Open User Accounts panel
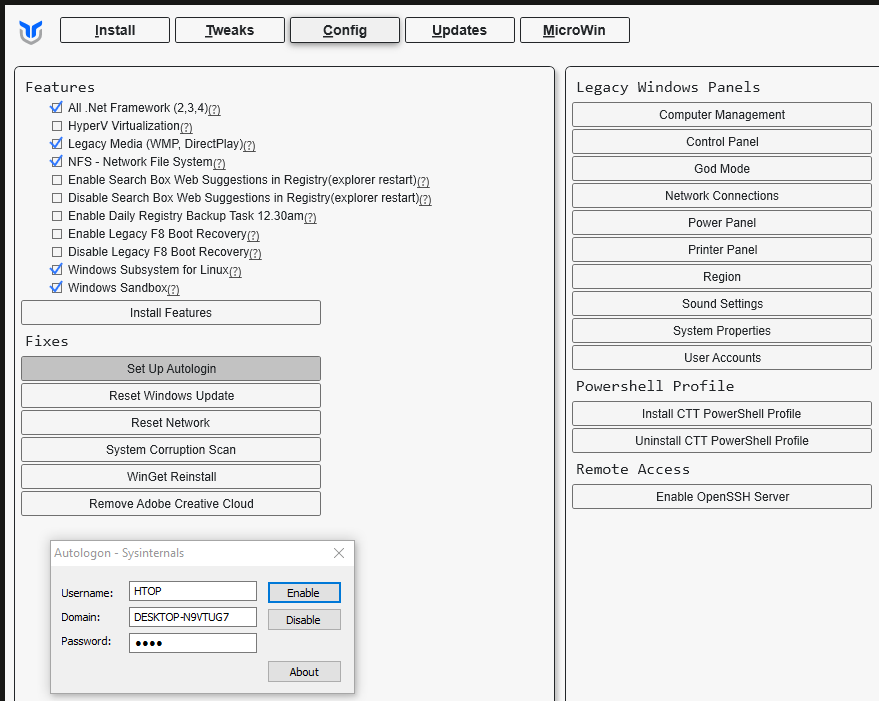The height and width of the screenshot is (701, 879). pos(722,357)
